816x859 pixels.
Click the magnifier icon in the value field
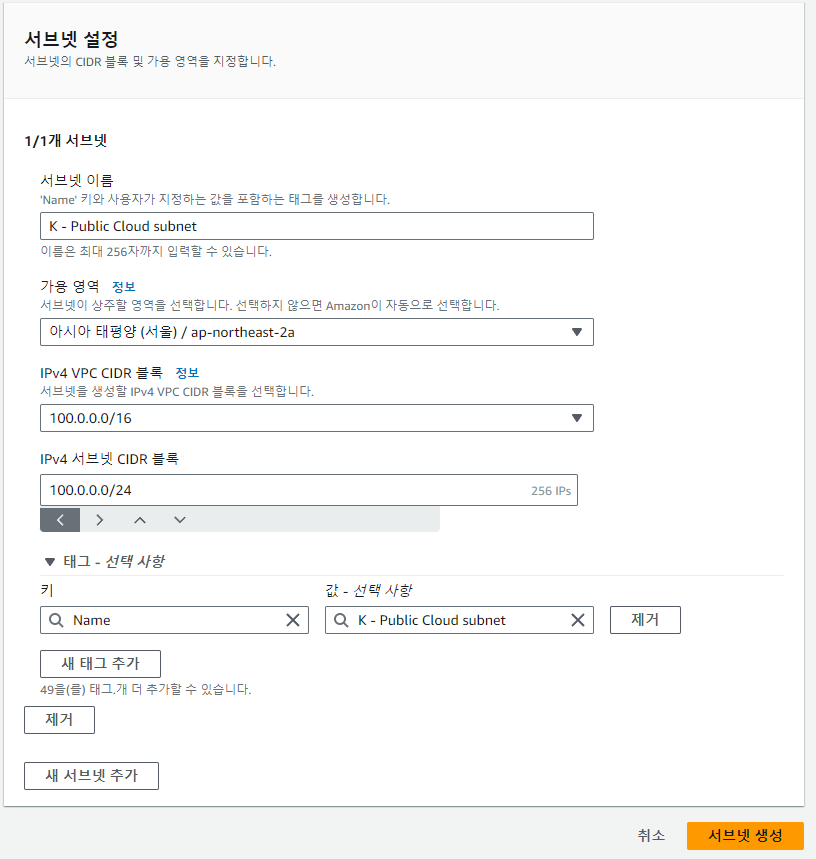coord(340,620)
